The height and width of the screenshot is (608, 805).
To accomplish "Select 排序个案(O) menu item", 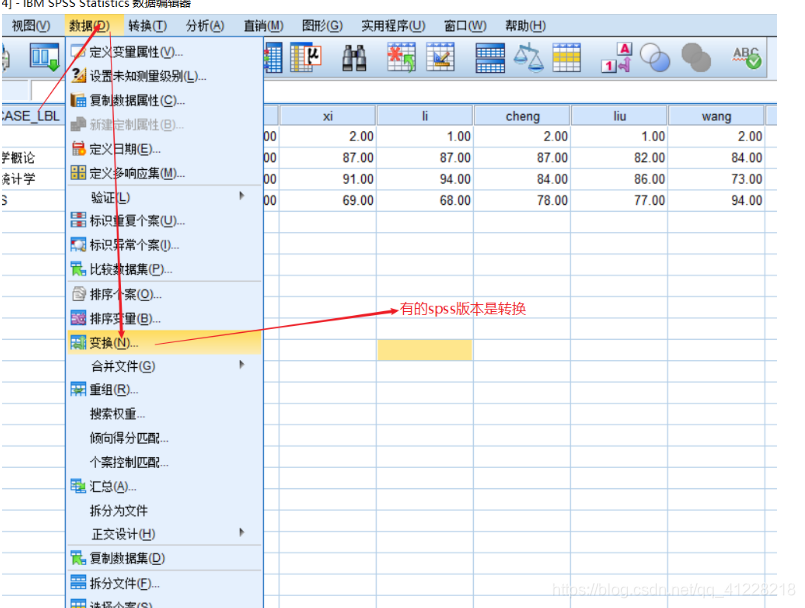I will tap(164, 294).
